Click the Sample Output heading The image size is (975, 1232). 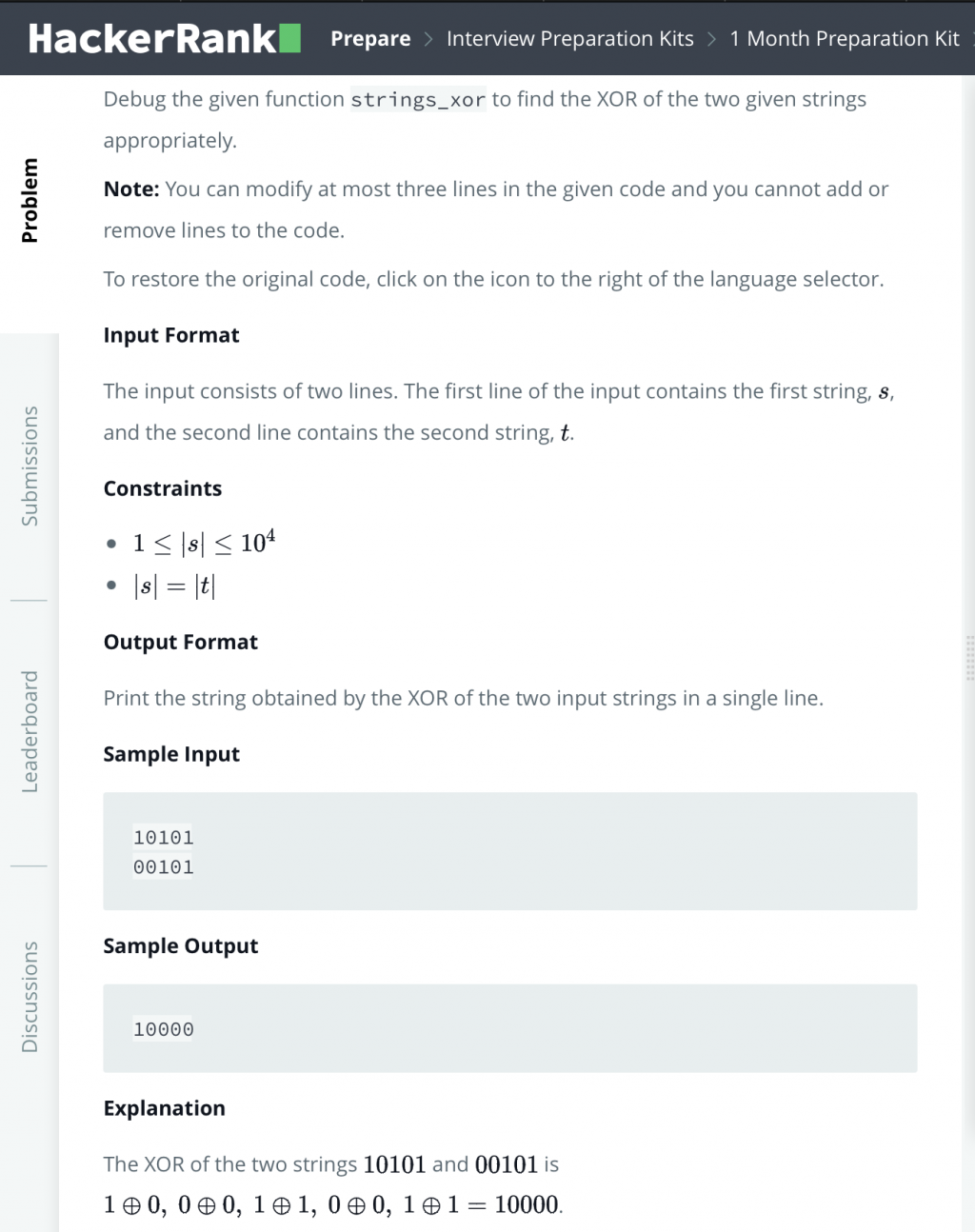181,945
